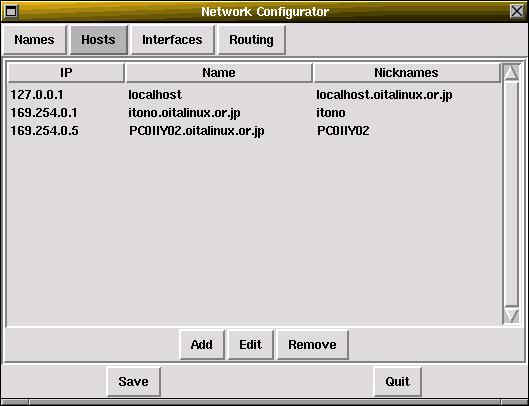Viewport: 529px width, 406px height.
Task: Select the 169.254.0.1 itono host entry
Action: [x=254, y=112]
